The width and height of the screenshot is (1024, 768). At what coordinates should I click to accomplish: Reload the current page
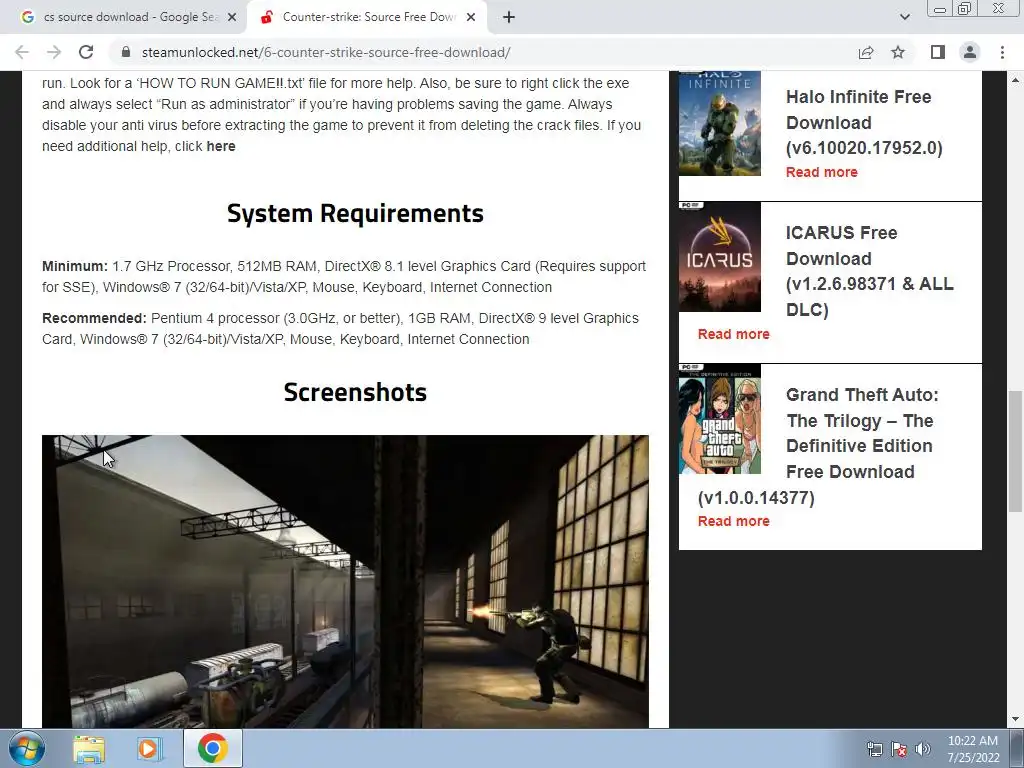click(86, 52)
